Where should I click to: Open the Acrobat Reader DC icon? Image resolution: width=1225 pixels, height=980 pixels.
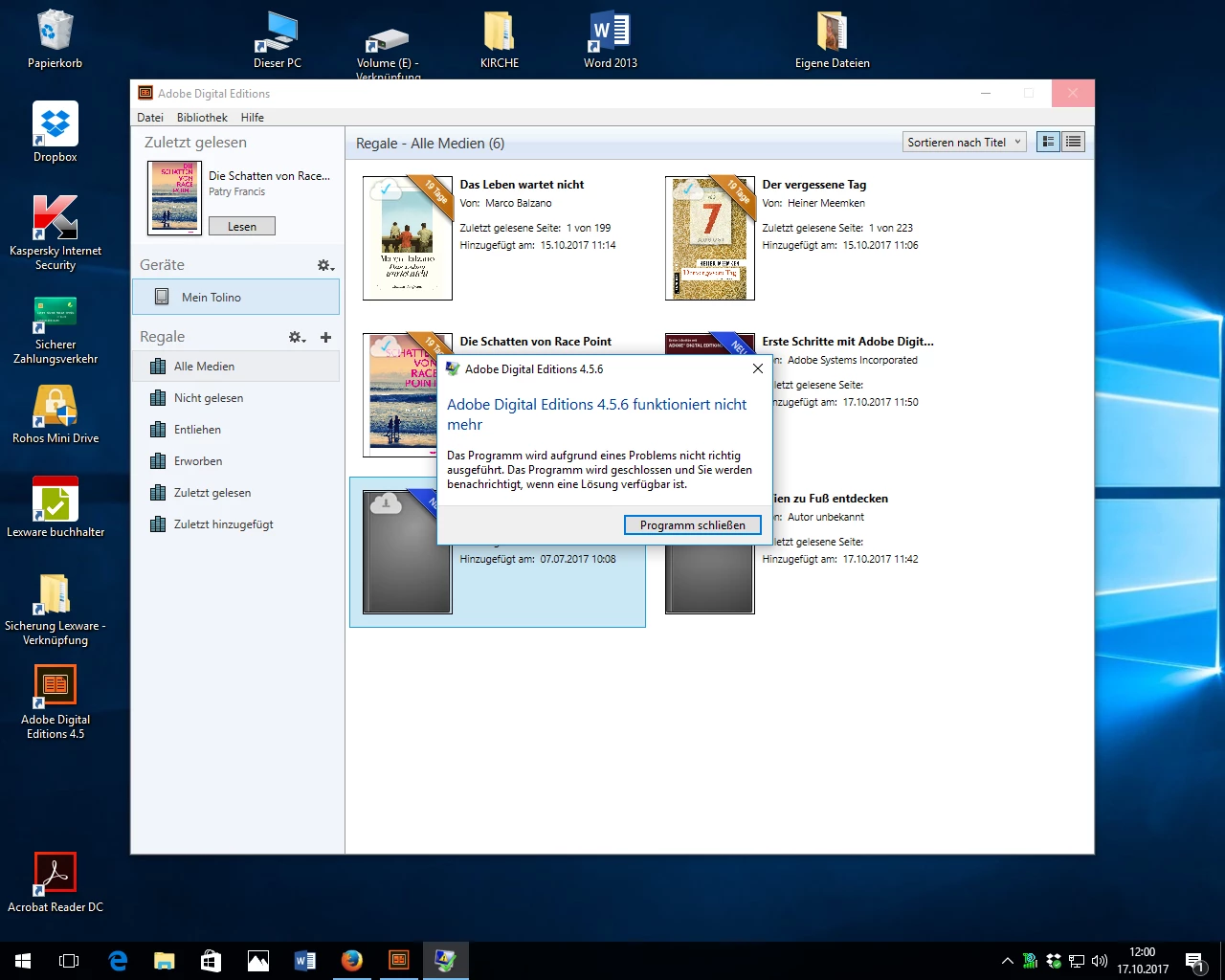tap(56, 882)
